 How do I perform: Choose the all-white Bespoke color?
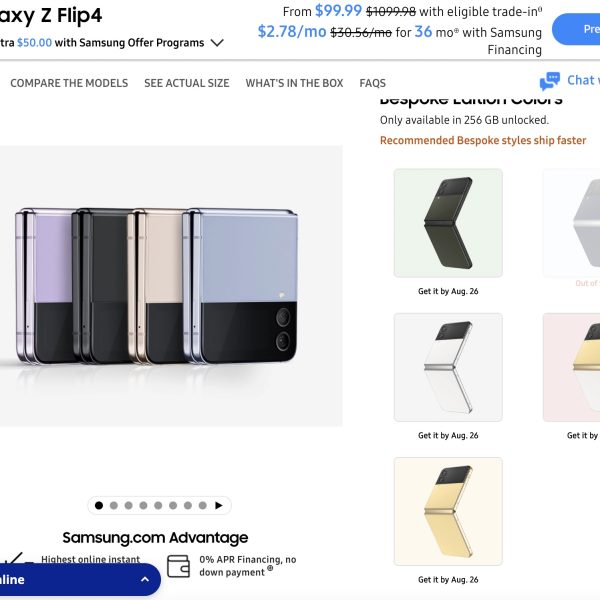pos(448,367)
